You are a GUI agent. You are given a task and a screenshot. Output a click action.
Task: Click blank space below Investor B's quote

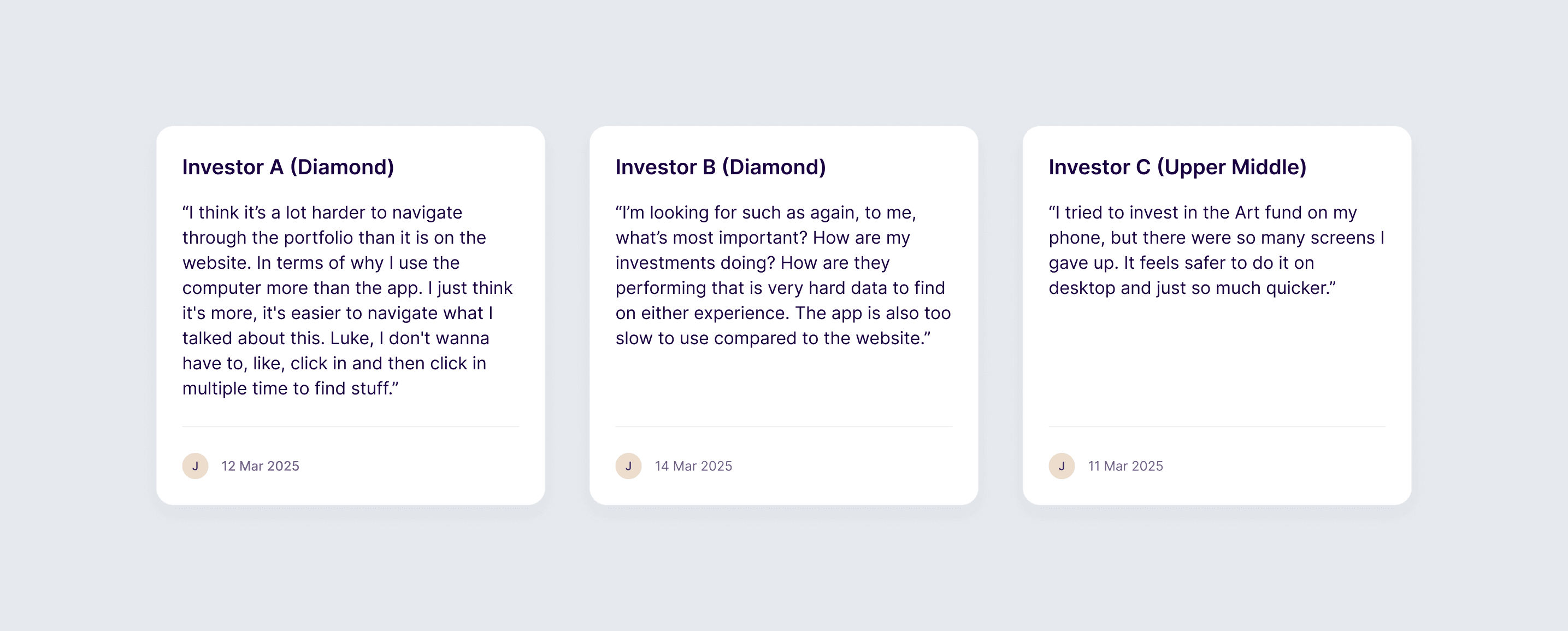coord(783,386)
